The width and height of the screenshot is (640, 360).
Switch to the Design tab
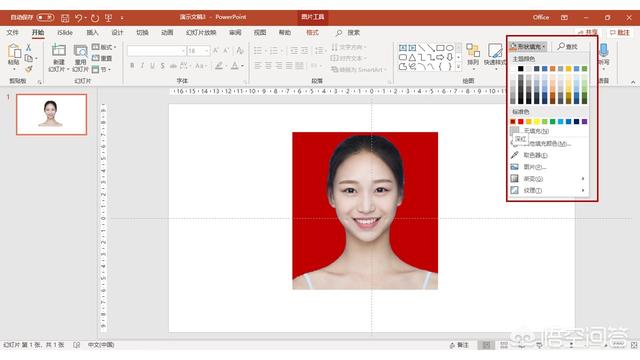117,33
